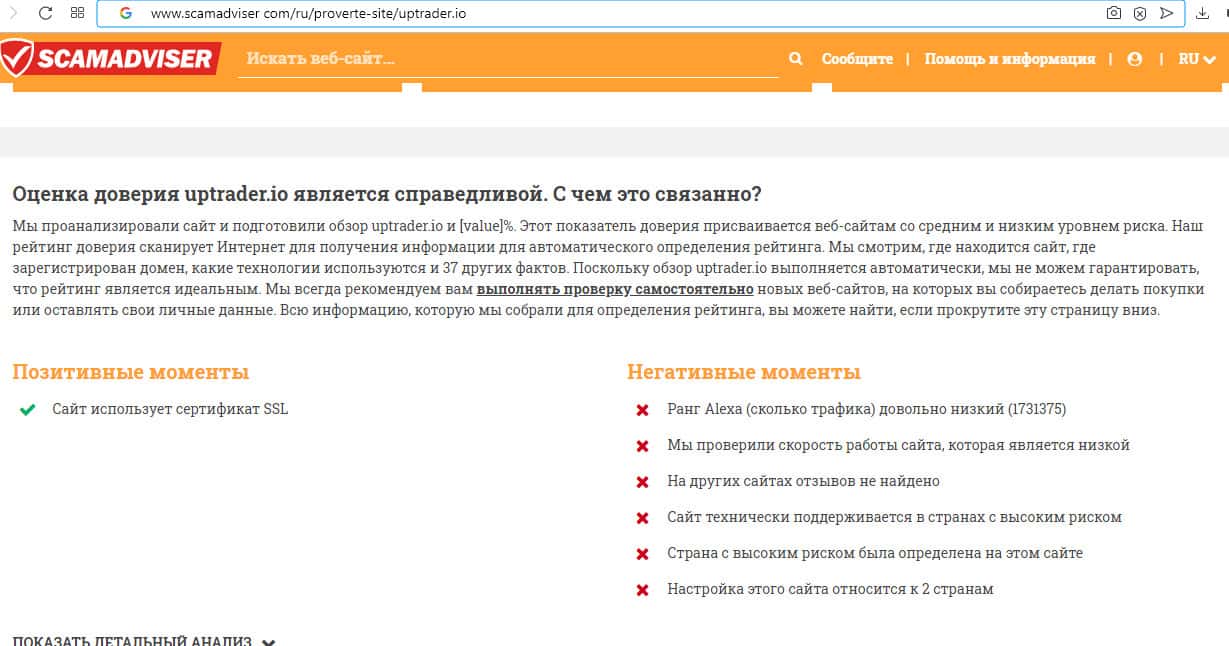1229x646 pixels.
Task: Click 'Сайт использует сертификат SSL' text
Action: (170, 409)
